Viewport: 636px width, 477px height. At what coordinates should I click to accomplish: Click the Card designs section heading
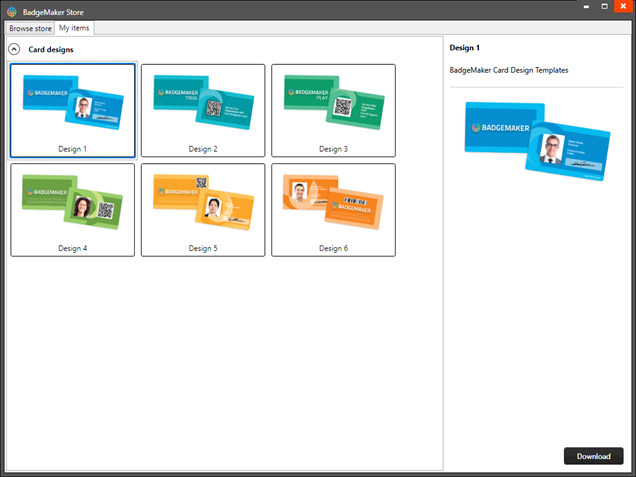51,49
